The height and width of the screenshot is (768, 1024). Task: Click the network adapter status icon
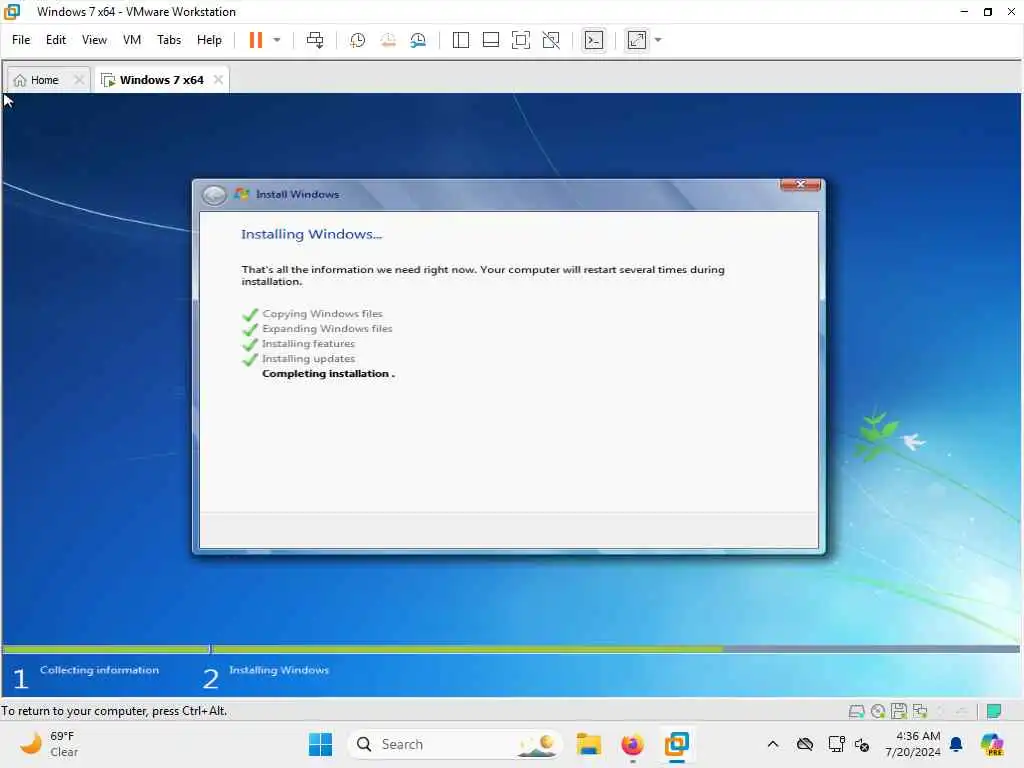click(x=920, y=711)
